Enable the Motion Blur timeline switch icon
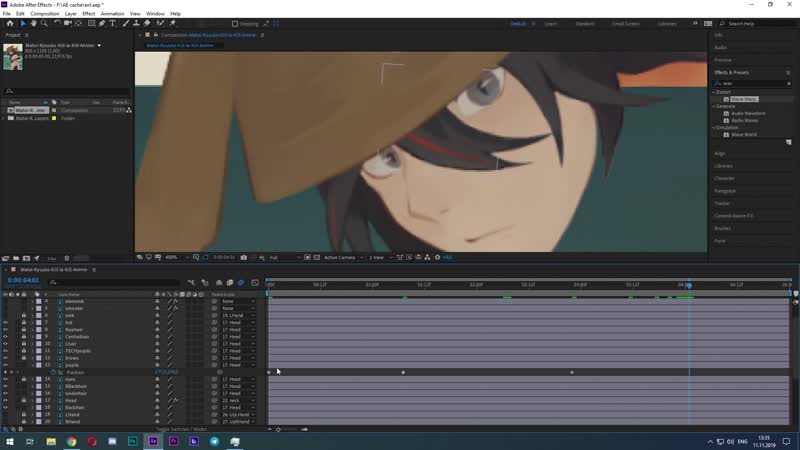 click(x=241, y=283)
